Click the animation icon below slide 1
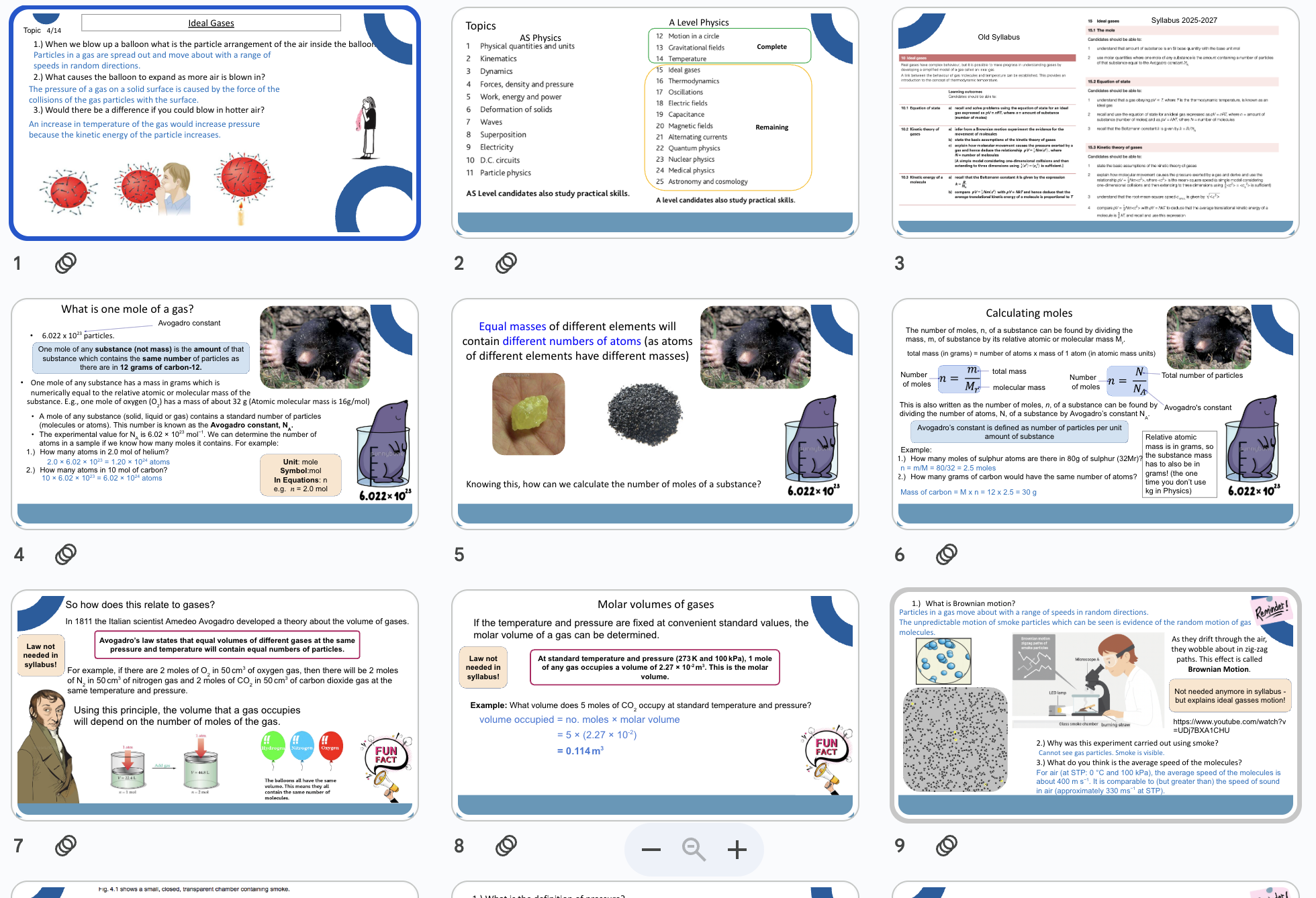1316x898 pixels. tap(65, 262)
